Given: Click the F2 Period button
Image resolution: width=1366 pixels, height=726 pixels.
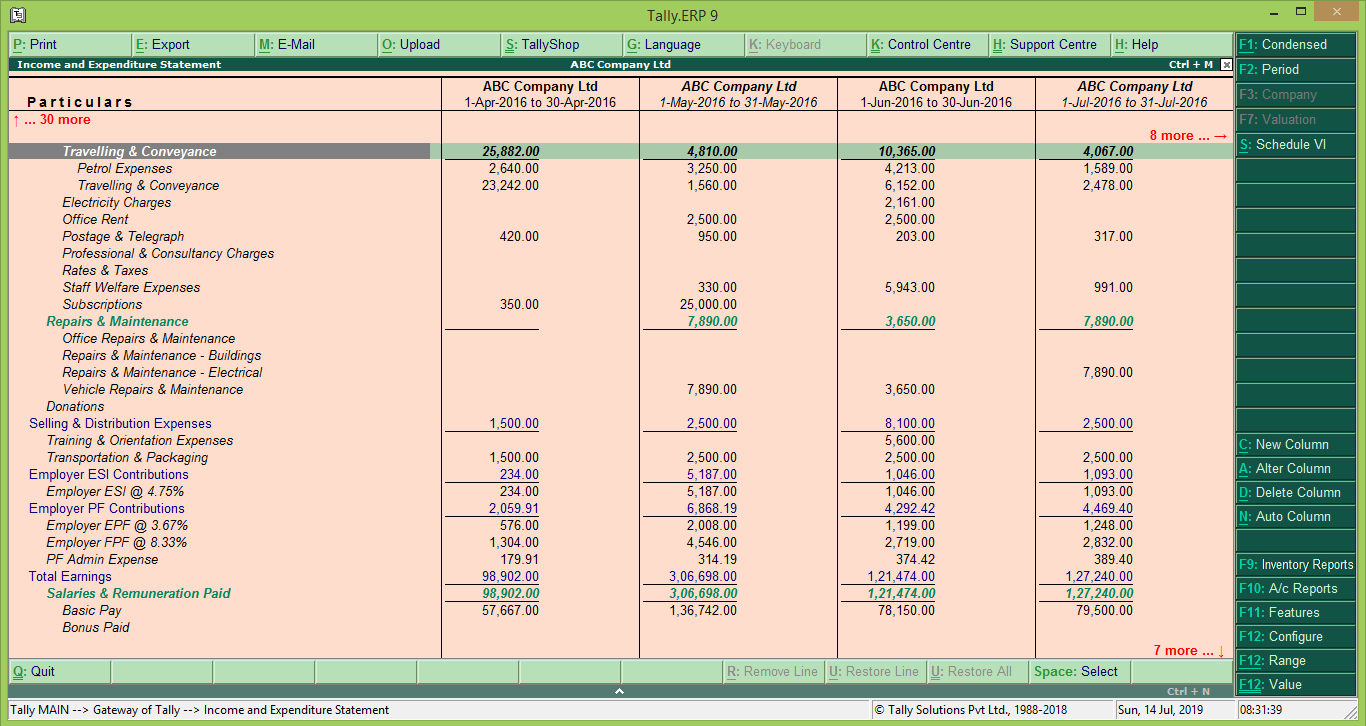Looking at the screenshot, I should 1295,70.
